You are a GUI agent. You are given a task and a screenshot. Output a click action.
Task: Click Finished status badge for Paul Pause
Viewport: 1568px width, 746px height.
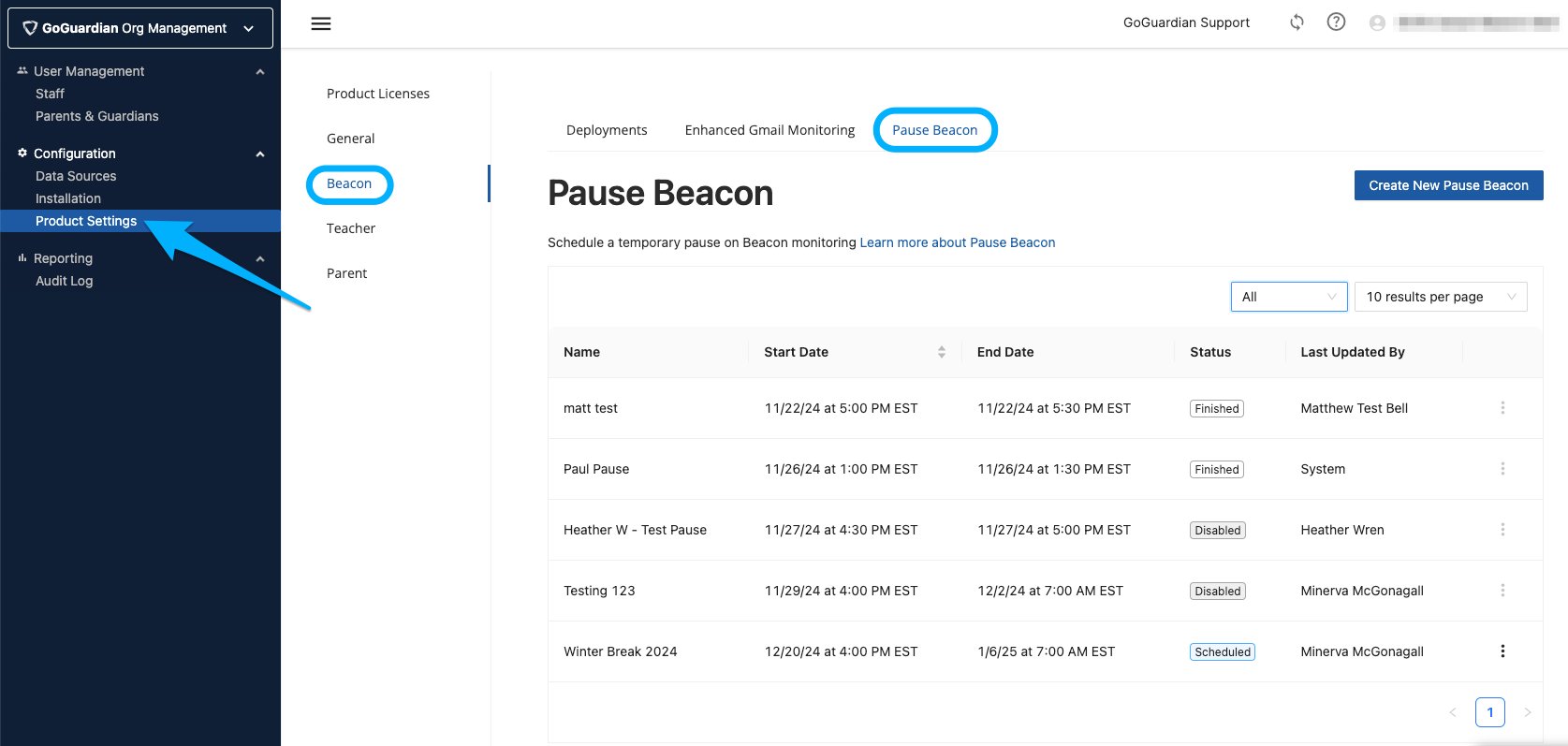pyautogui.click(x=1217, y=470)
